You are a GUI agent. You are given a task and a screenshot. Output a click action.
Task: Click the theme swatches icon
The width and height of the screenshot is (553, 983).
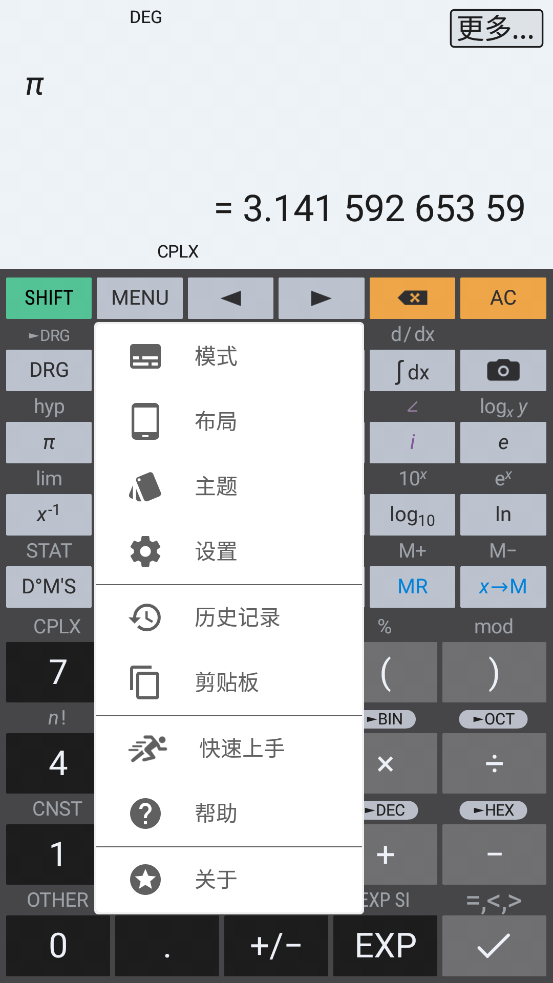(x=145, y=486)
